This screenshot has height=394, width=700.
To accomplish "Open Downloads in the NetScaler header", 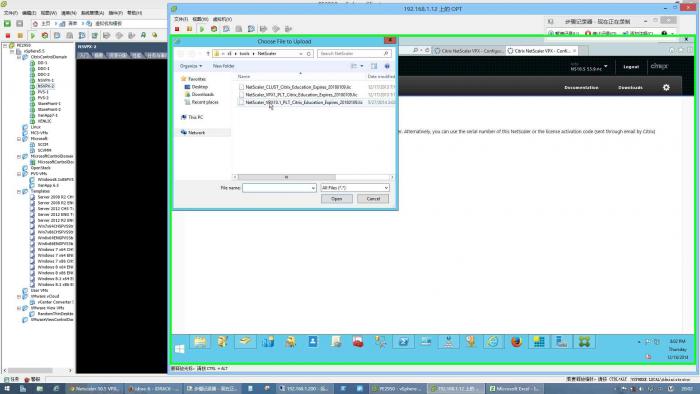I will pos(630,87).
